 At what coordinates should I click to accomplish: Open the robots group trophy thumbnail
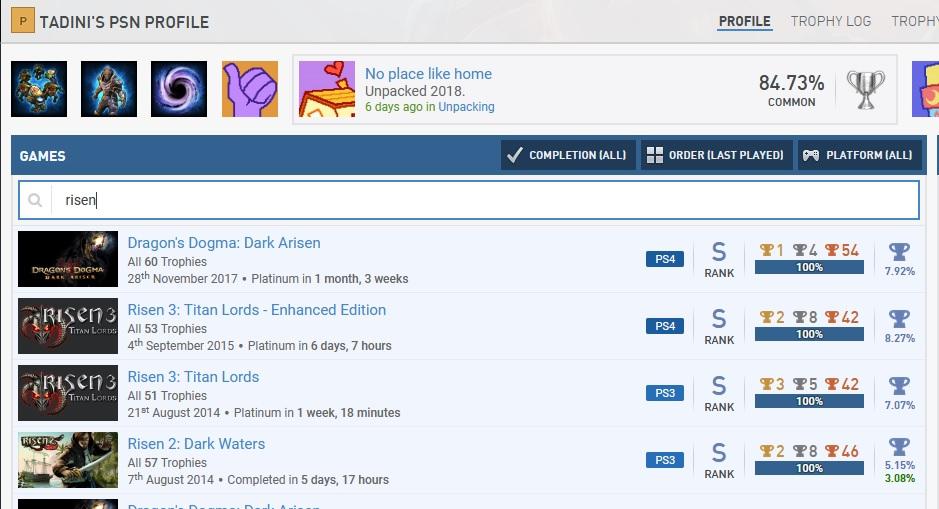point(39,89)
